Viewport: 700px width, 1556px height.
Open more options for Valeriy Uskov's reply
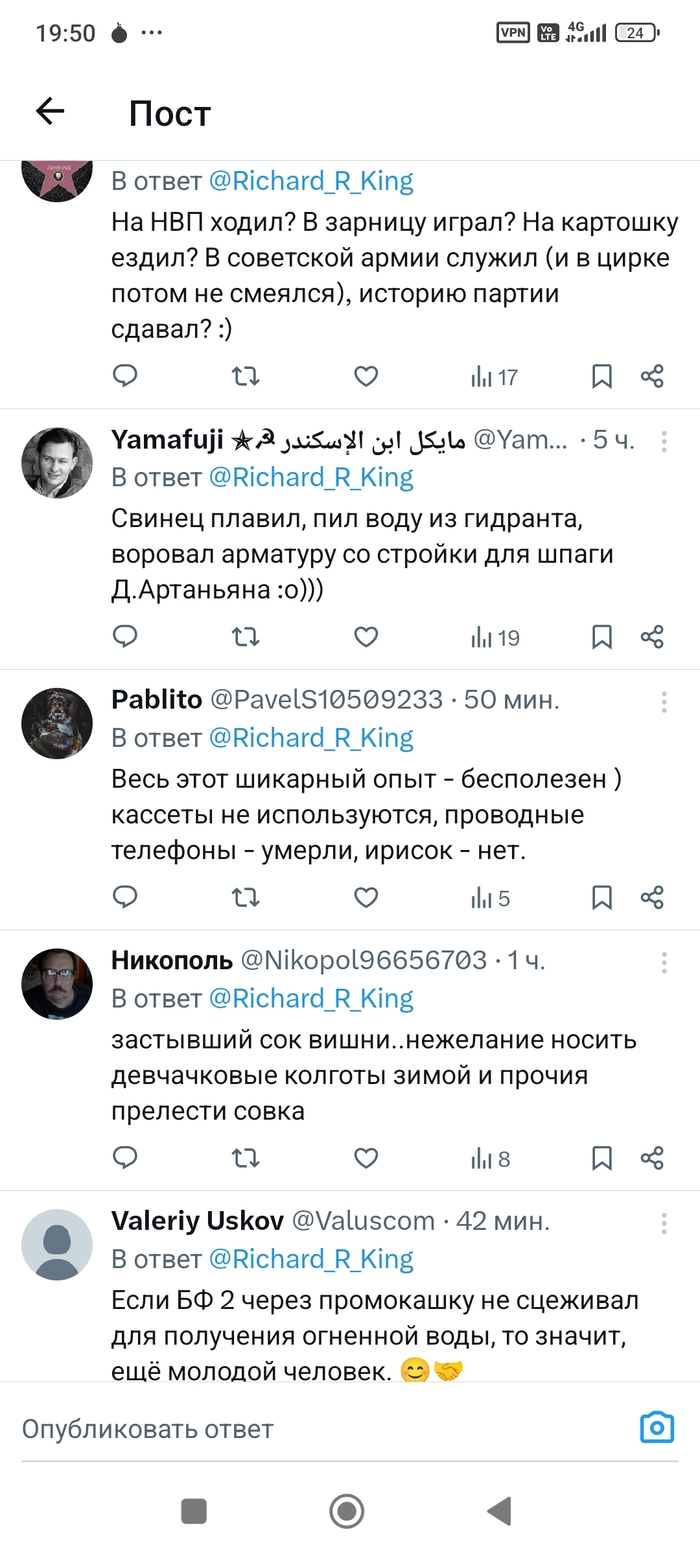pos(664,1222)
